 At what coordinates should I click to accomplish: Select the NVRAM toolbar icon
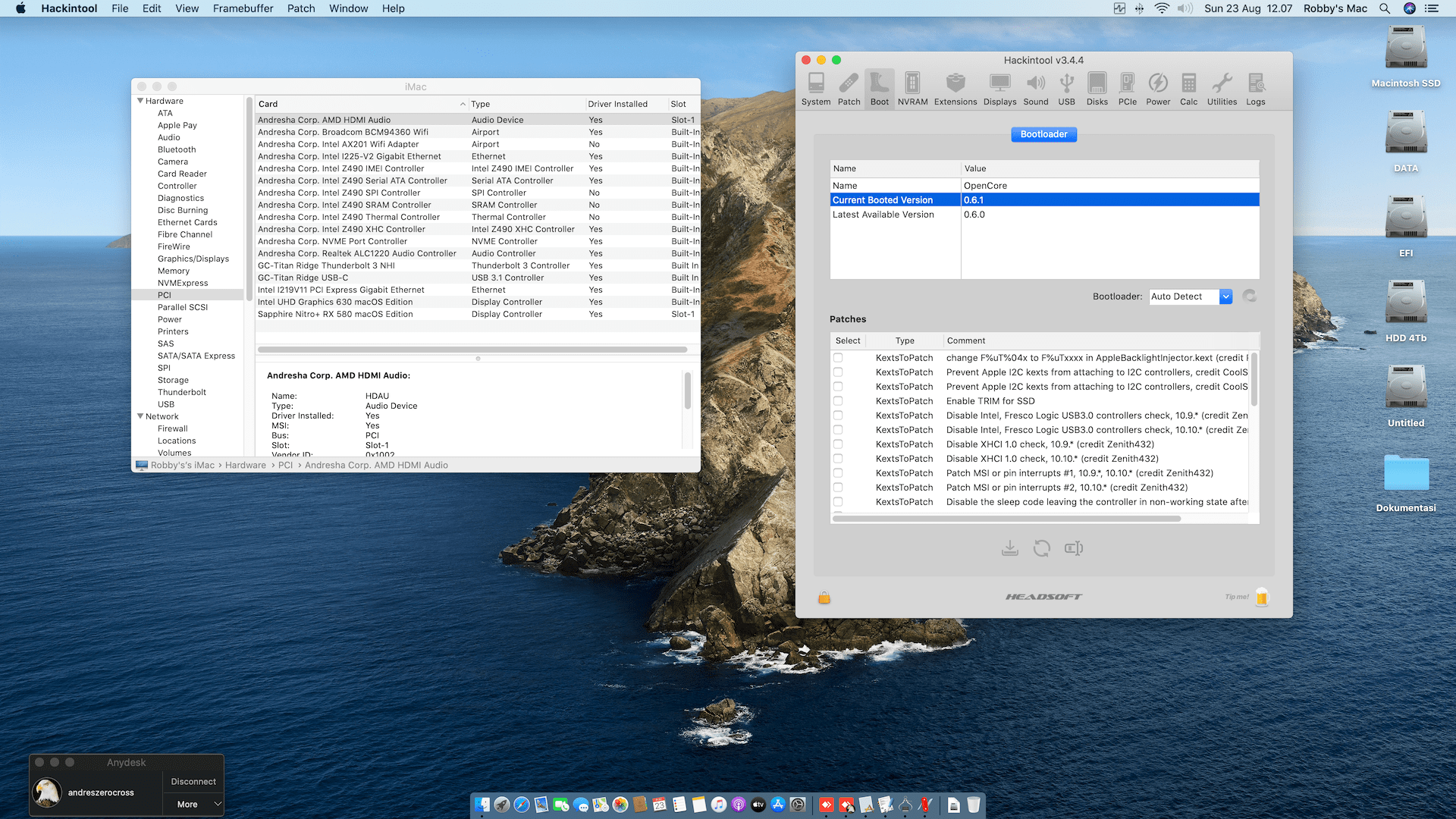tap(913, 89)
